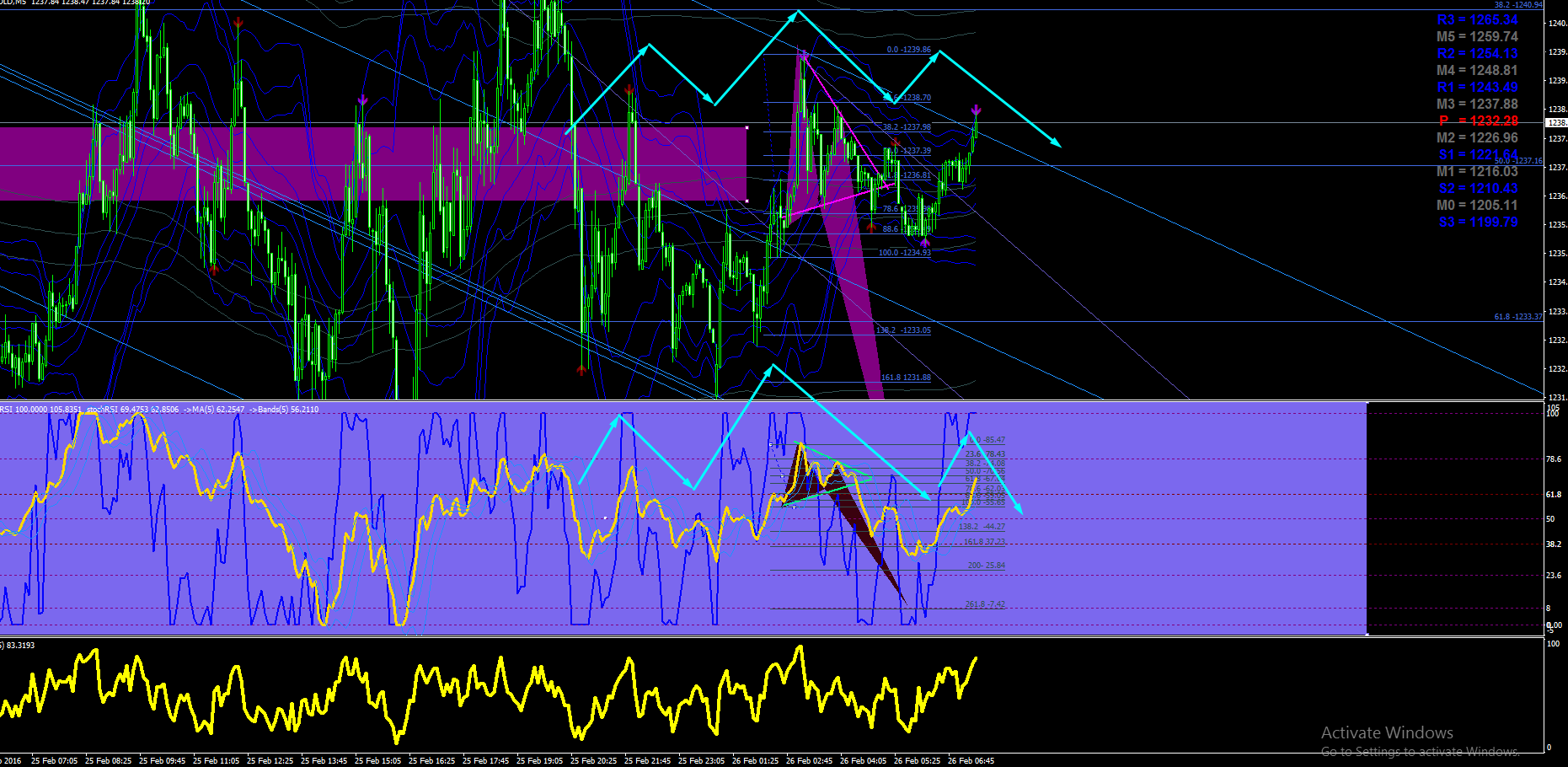The width and height of the screenshot is (1568, 767).
Task: Click the 61.8 -1233.37 level label
Action: coord(1518,317)
